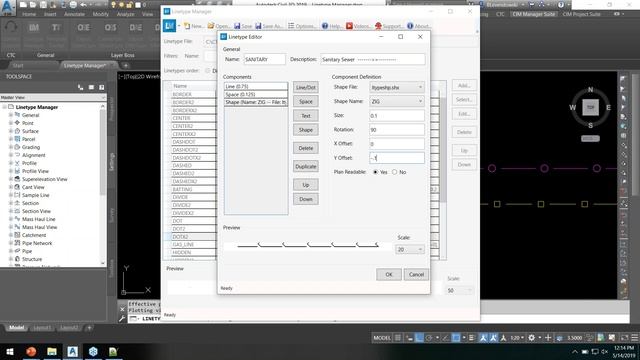The height and width of the screenshot is (360, 640).
Task: Open the Scale dropdown in Linetype Editor preview
Action: click(409, 249)
